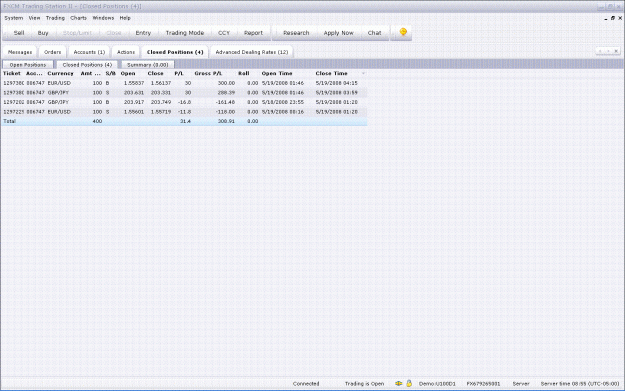Open the Help menu

click(x=125, y=18)
